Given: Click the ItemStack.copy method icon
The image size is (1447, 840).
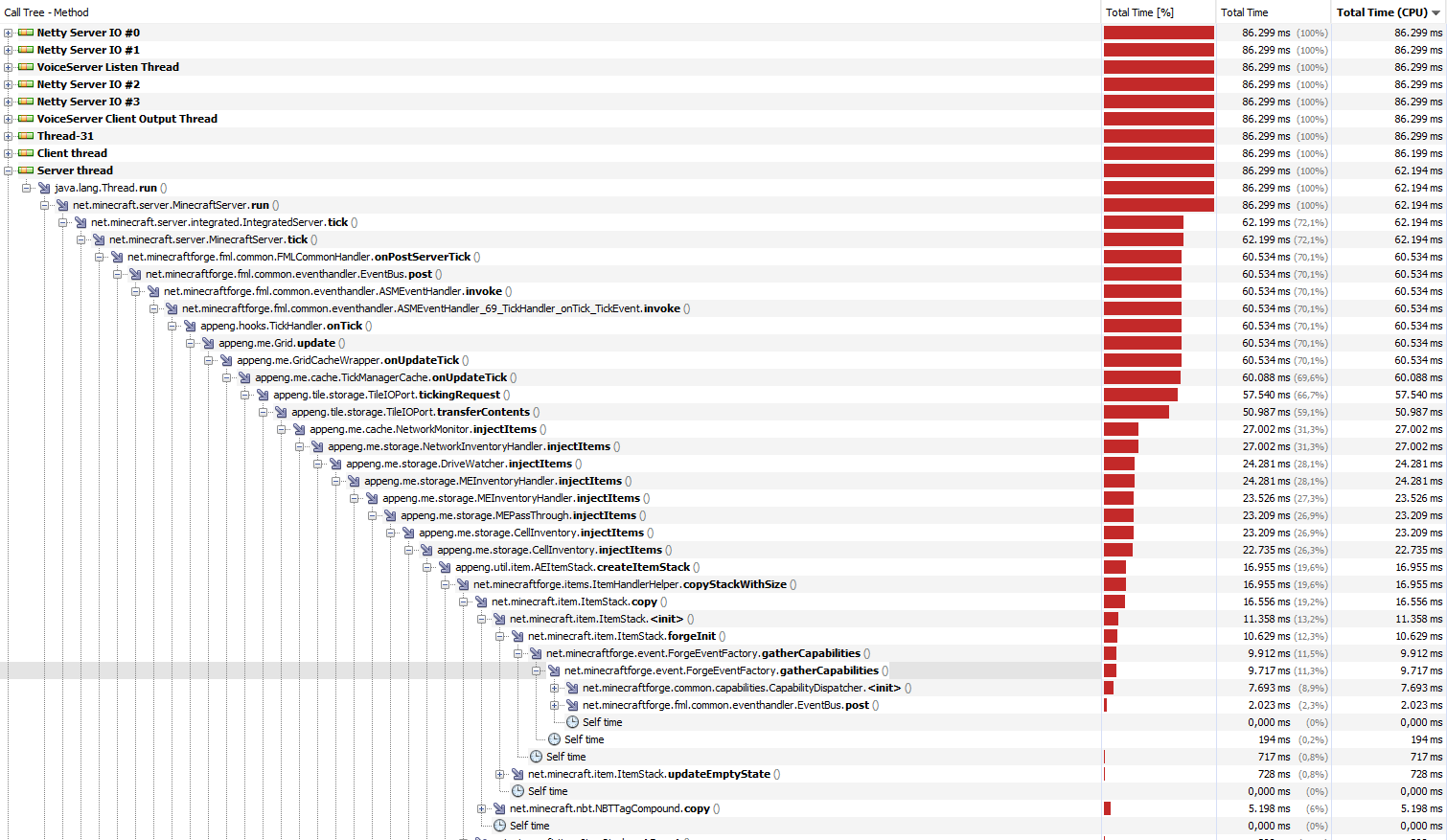Looking at the screenshot, I should click(481, 602).
